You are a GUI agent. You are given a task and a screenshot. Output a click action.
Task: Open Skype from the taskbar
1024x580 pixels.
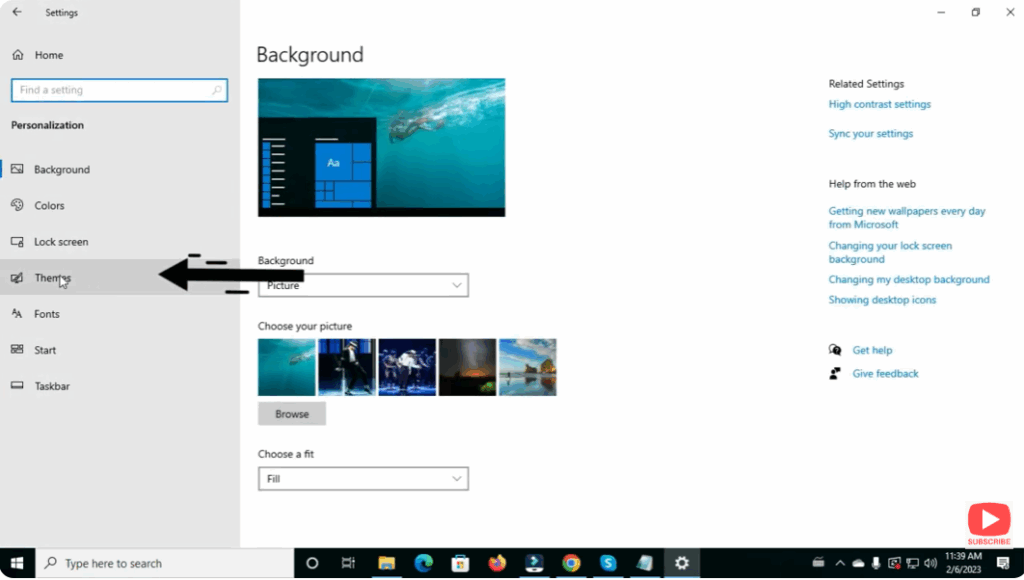[x=608, y=563]
